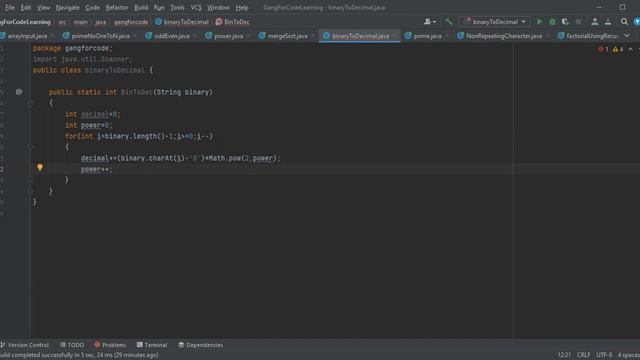Click the 4 spaces indent setting
640x360 pixels.
tap(629, 355)
